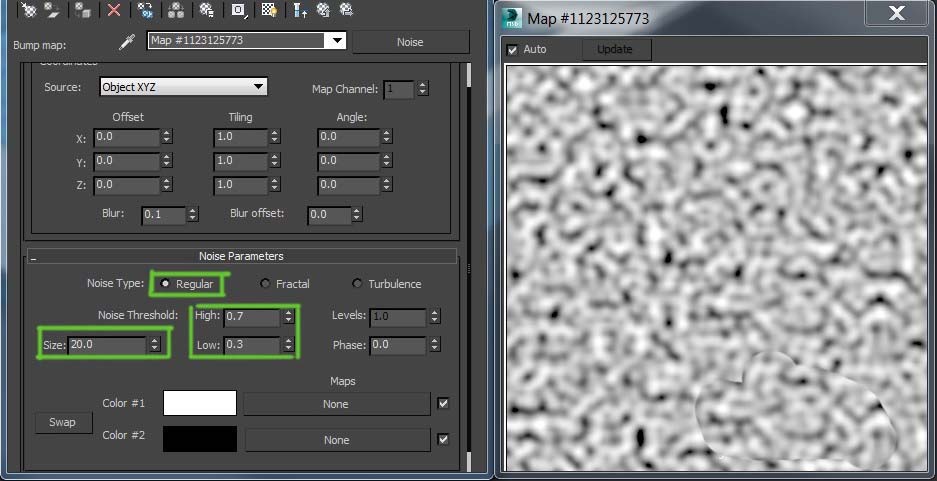
Task: Click Update in map preview window
Action: tap(616, 50)
